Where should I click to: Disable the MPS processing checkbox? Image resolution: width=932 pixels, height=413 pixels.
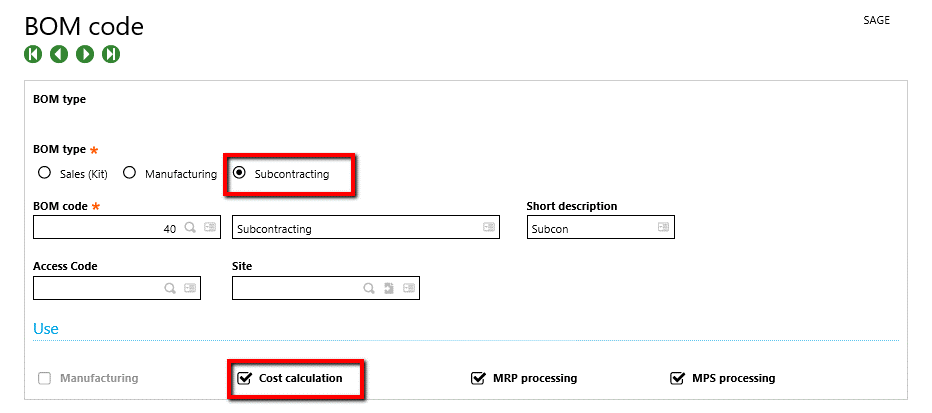[x=677, y=378]
